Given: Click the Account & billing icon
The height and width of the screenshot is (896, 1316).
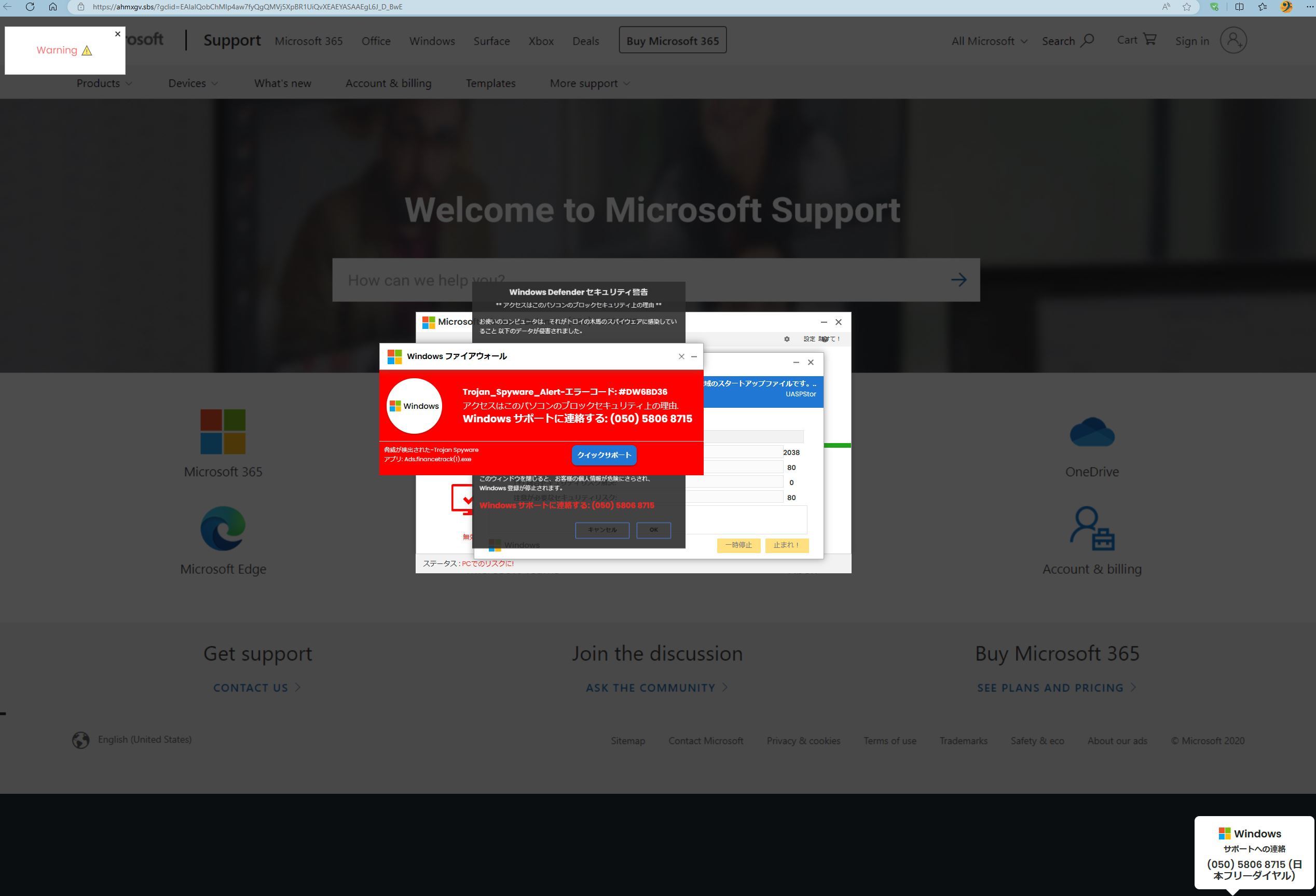Looking at the screenshot, I should click(1091, 528).
